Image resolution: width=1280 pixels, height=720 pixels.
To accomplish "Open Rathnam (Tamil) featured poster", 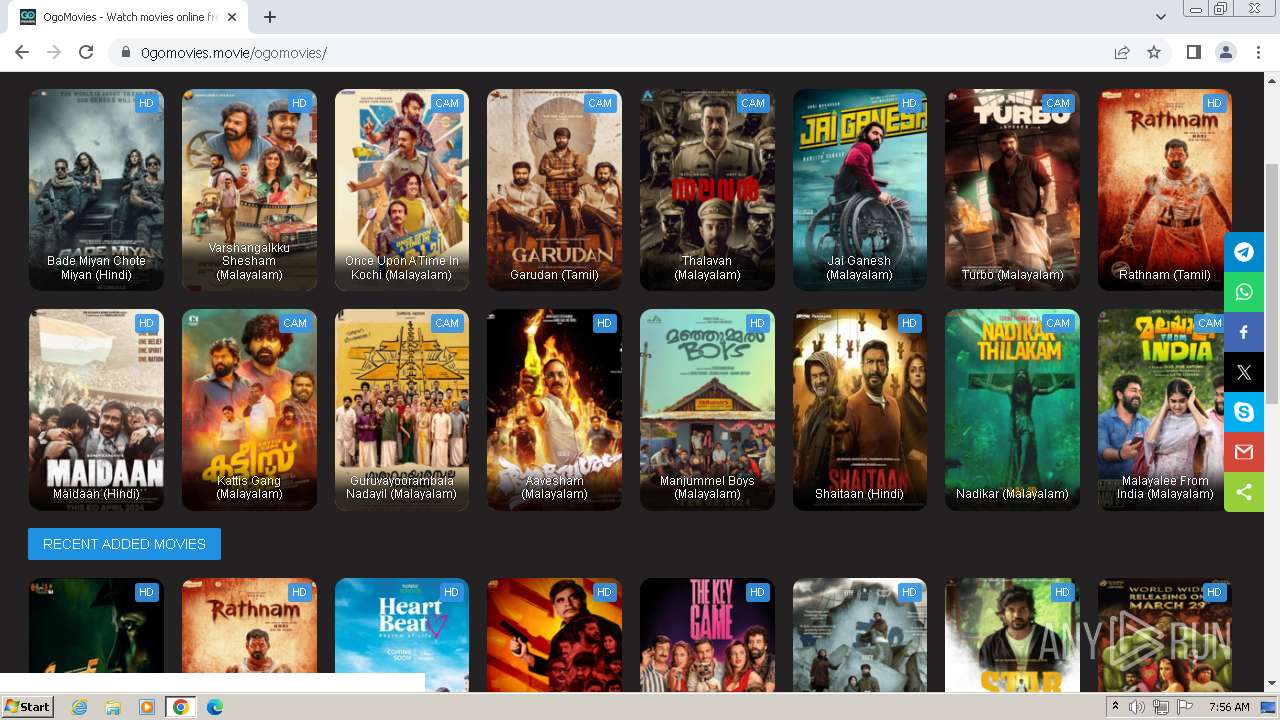I will pyautogui.click(x=1165, y=190).
